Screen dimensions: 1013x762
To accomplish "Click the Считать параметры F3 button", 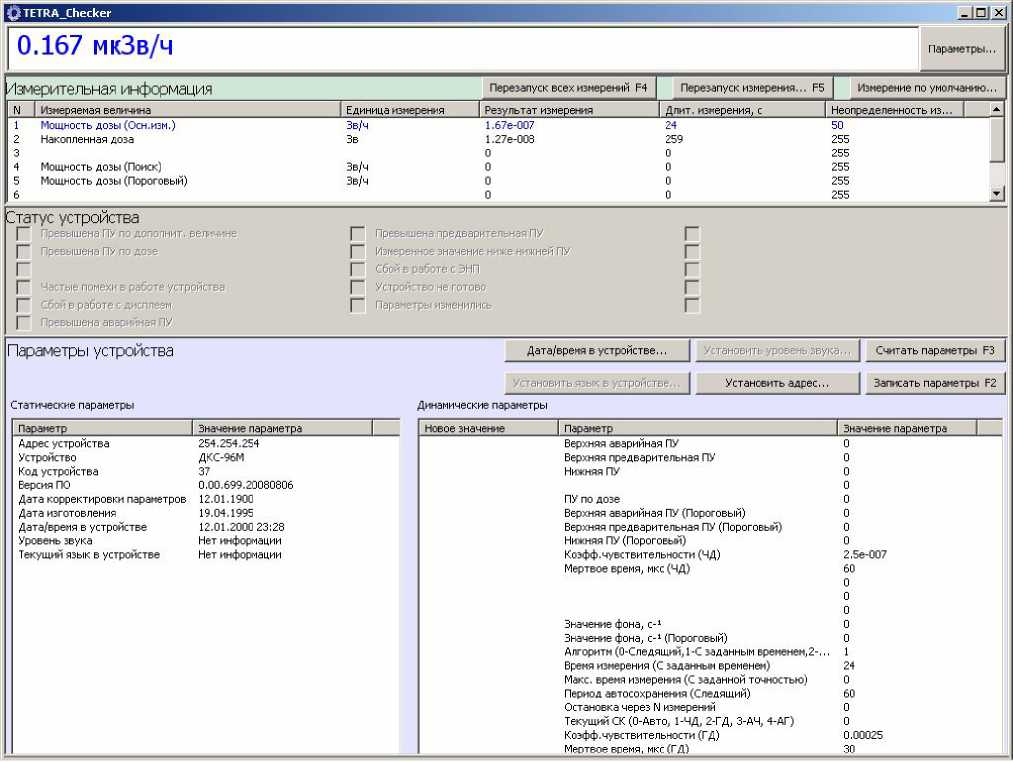I will tap(935, 351).
